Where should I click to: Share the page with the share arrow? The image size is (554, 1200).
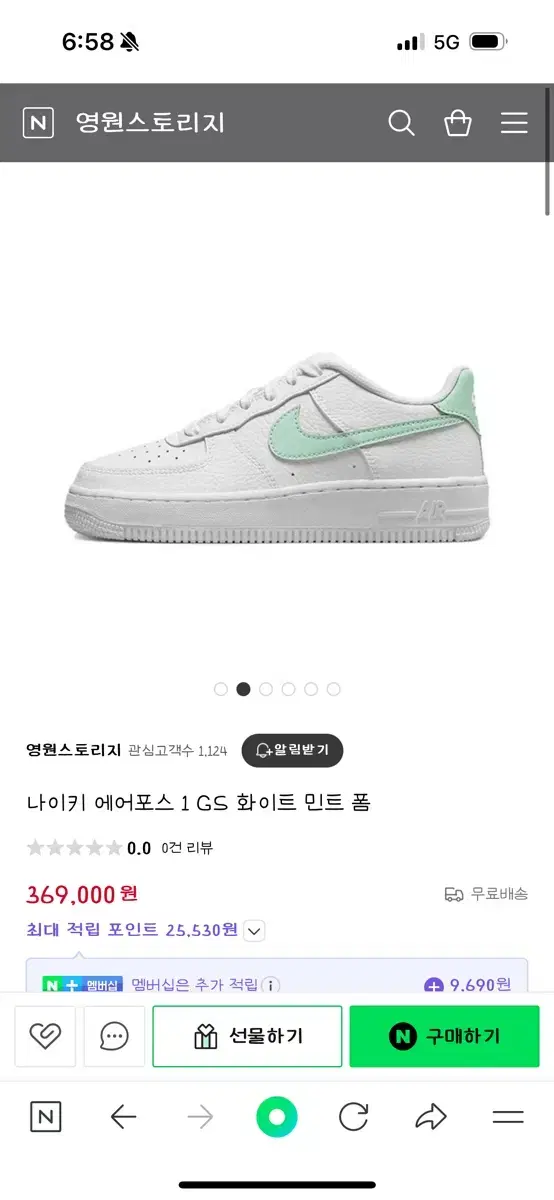coord(430,1117)
